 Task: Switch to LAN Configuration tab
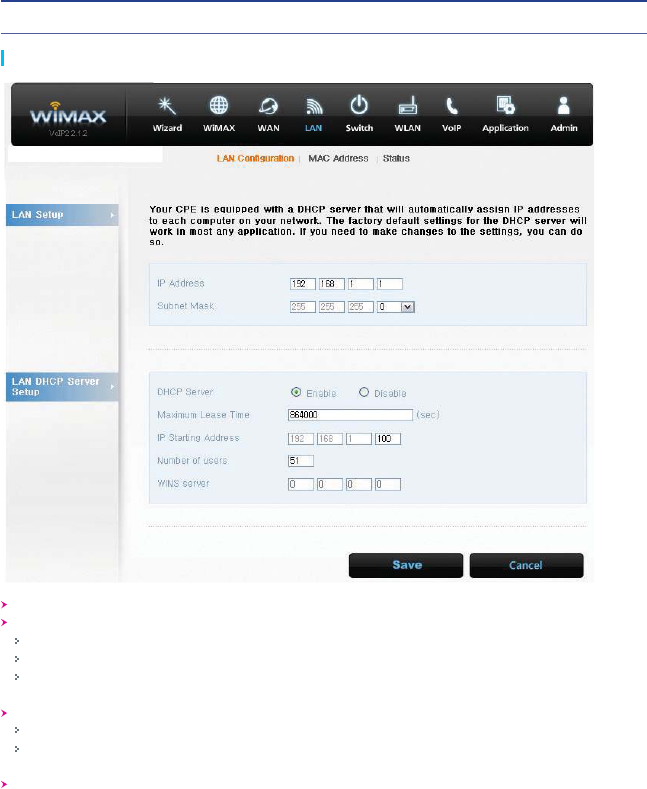coord(255,159)
